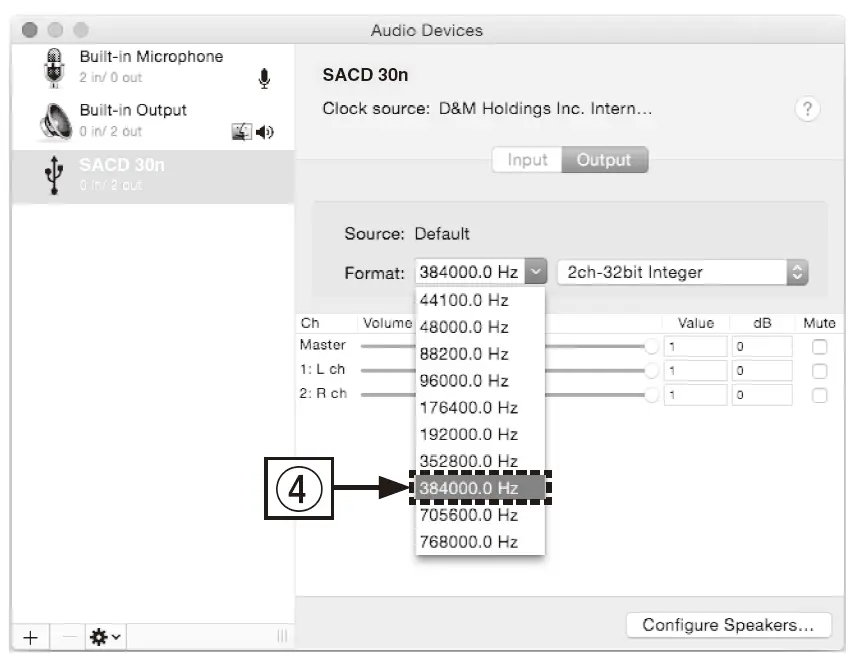Choose 192000.0 Hz sample rate
Viewport: 861px width, 659px height.
point(480,435)
